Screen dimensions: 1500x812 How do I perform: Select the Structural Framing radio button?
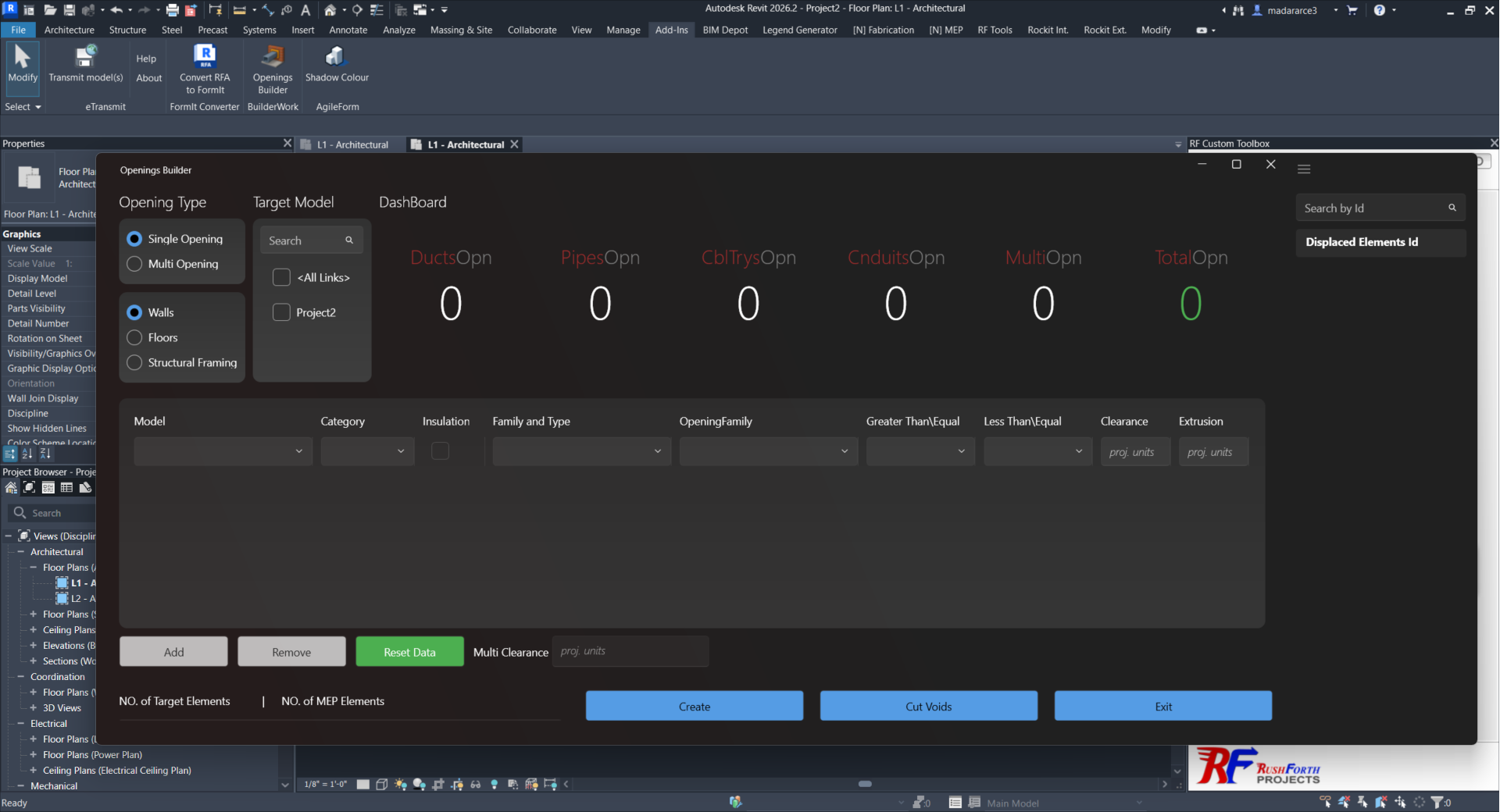[134, 362]
